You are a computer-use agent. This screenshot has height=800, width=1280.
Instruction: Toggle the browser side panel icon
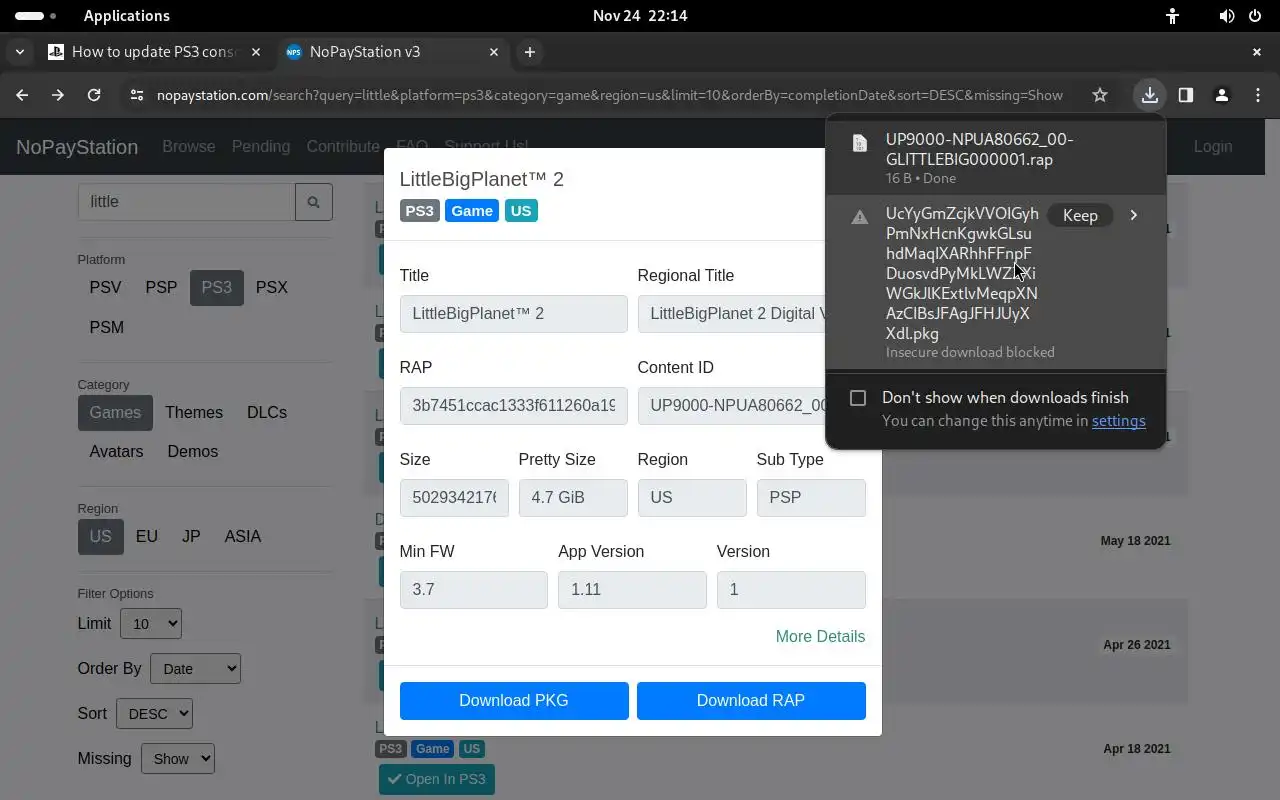[x=1186, y=95]
